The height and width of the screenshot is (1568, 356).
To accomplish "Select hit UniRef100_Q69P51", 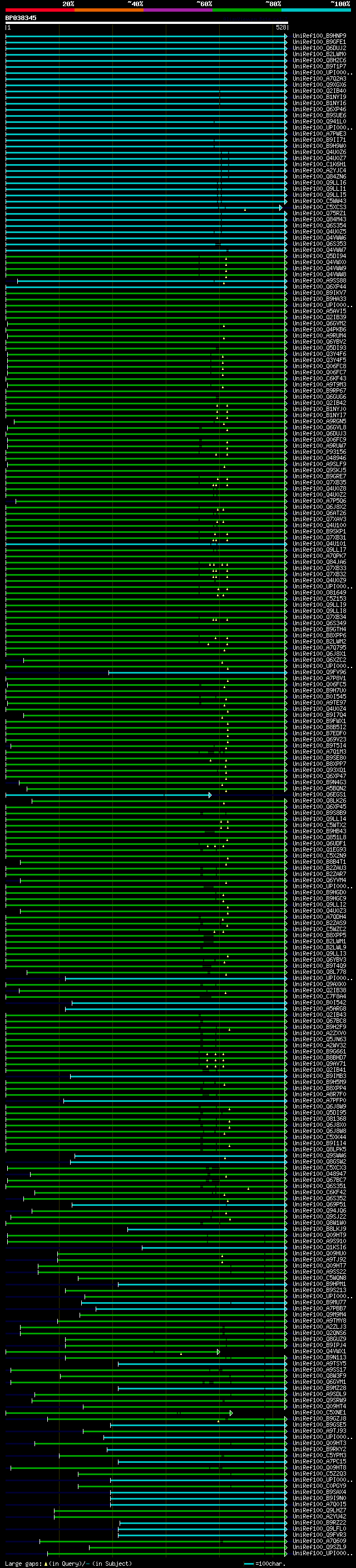I will [x=319, y=1205].
